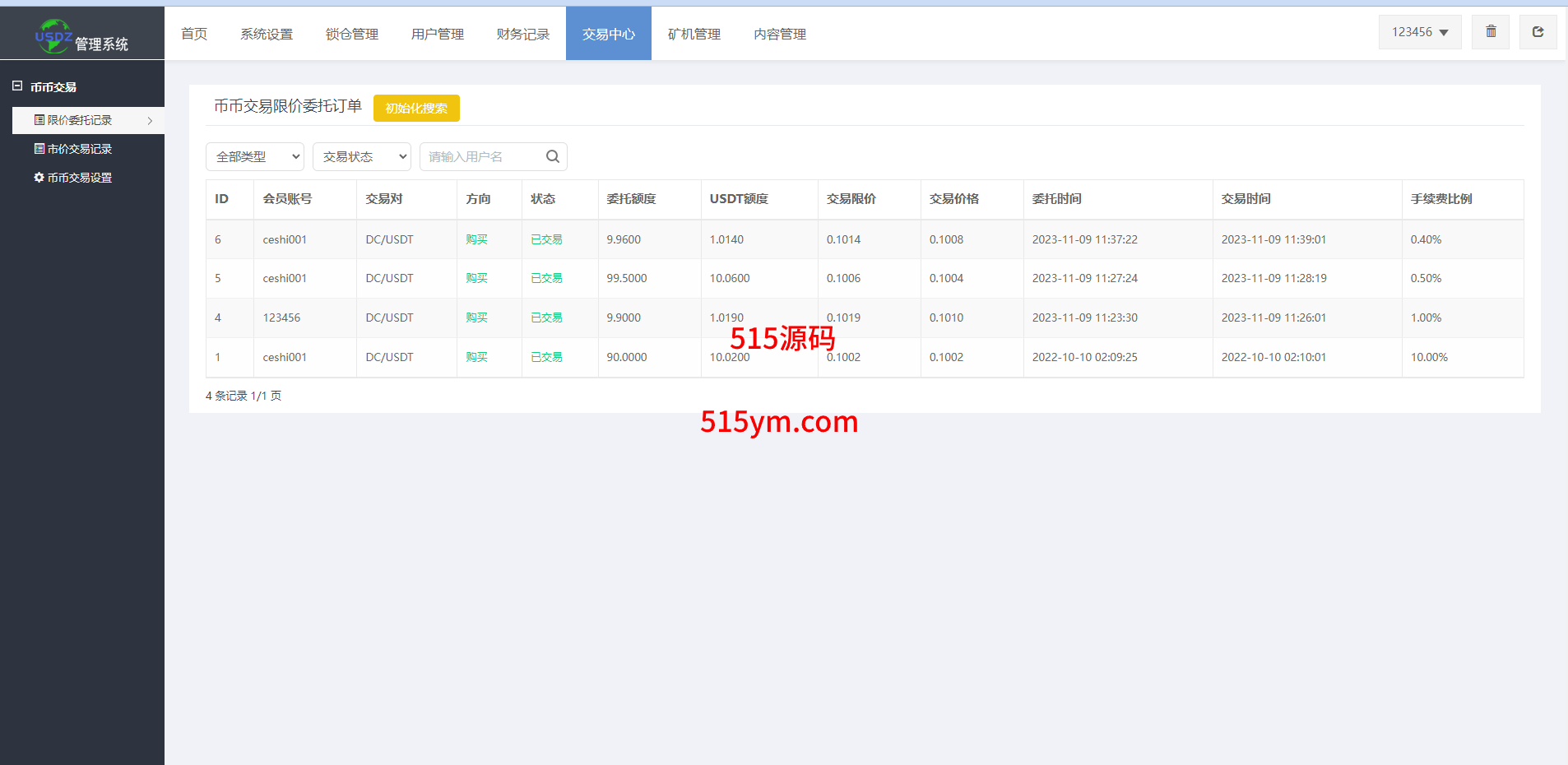Switch to 首页 tab
Viewport: 1568px width, 765px height.
[194, 34]
